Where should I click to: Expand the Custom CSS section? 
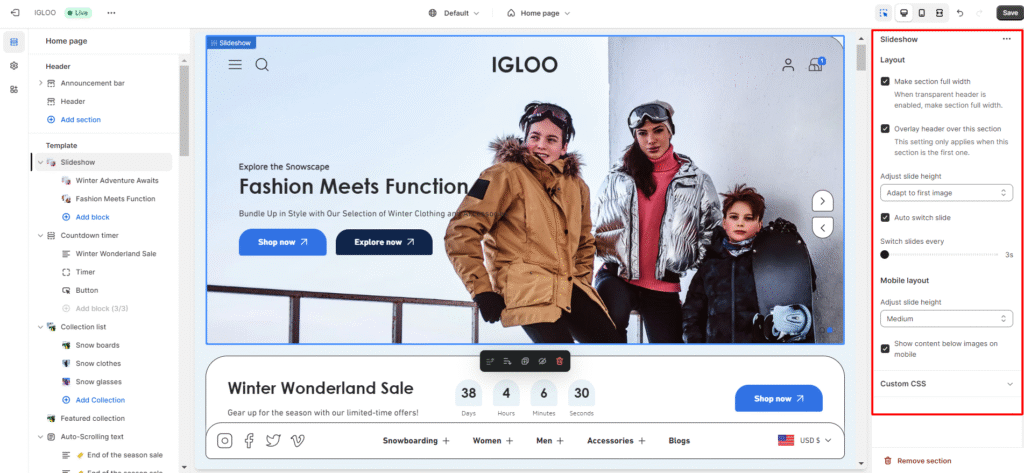tap(946, 383)
